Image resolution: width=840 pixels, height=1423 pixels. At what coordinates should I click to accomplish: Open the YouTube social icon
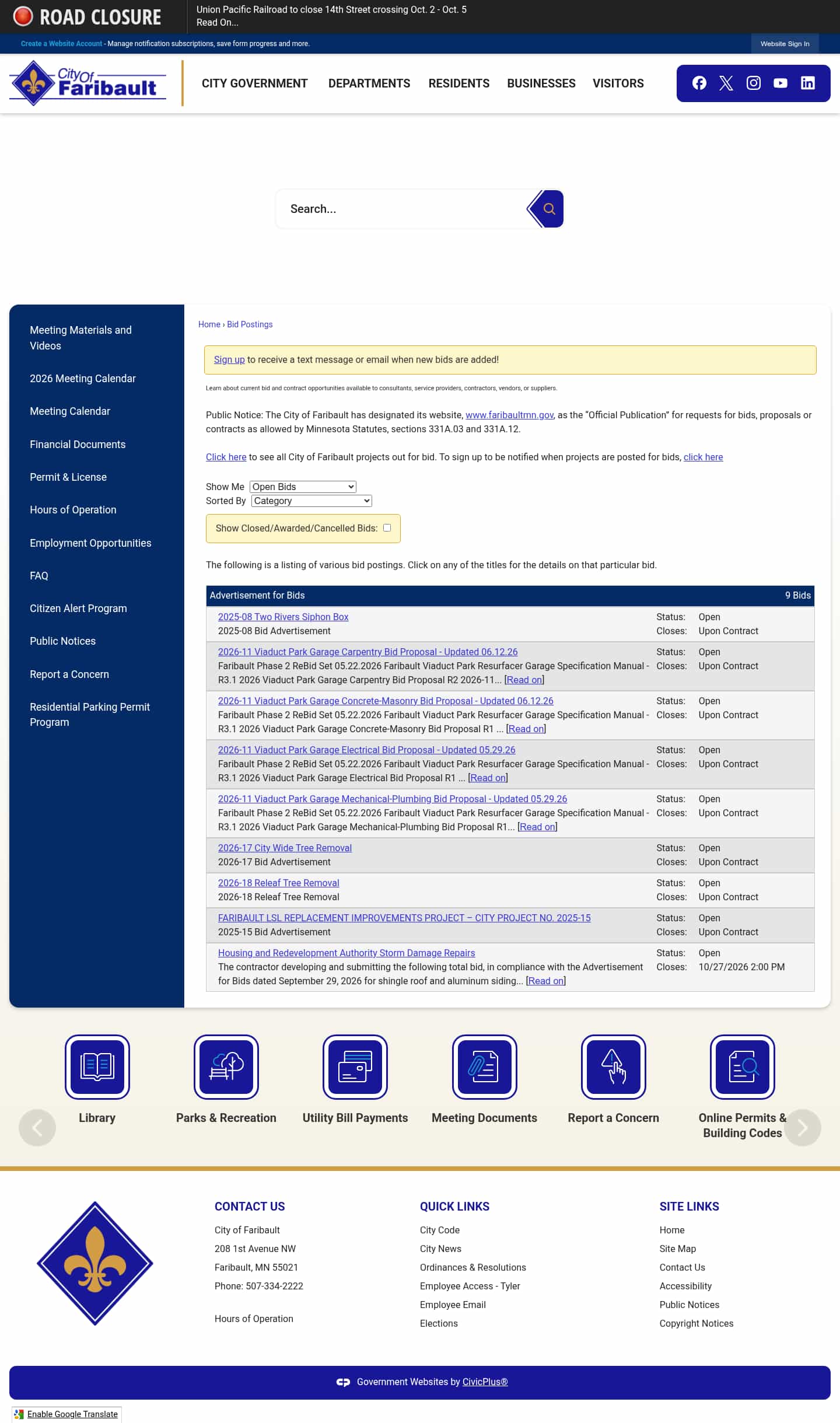click(780, 83)
